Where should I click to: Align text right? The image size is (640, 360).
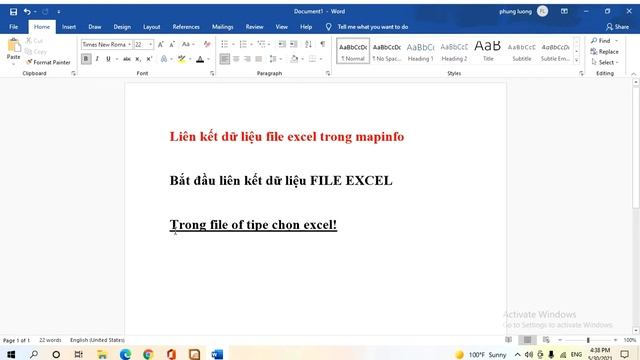pos(247,59)
